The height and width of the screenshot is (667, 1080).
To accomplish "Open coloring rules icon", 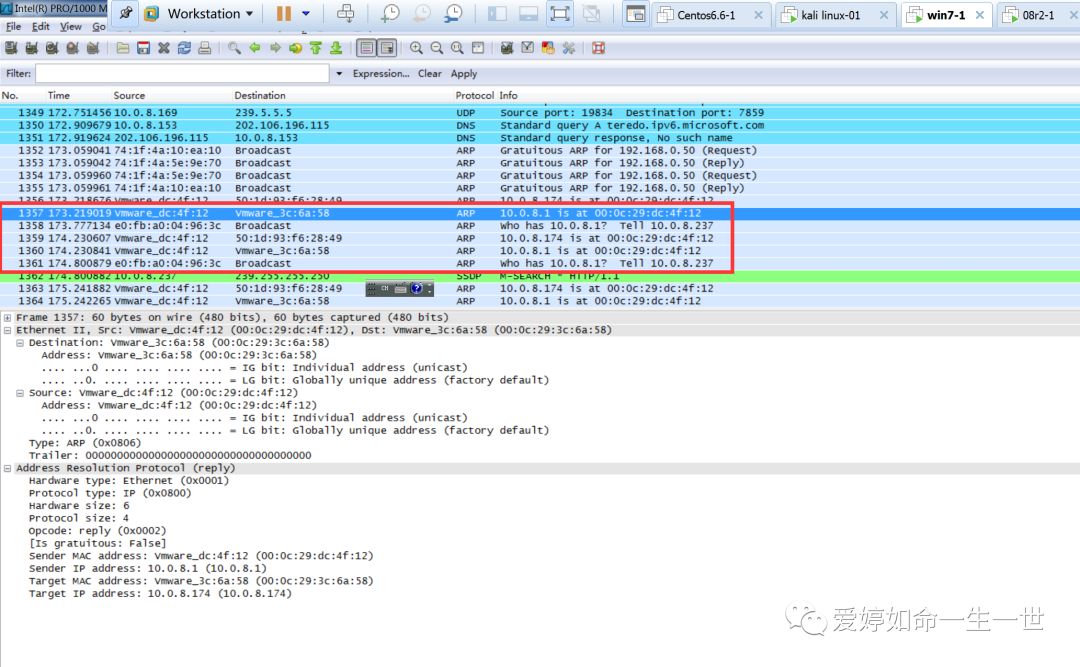I will point(548,48).
